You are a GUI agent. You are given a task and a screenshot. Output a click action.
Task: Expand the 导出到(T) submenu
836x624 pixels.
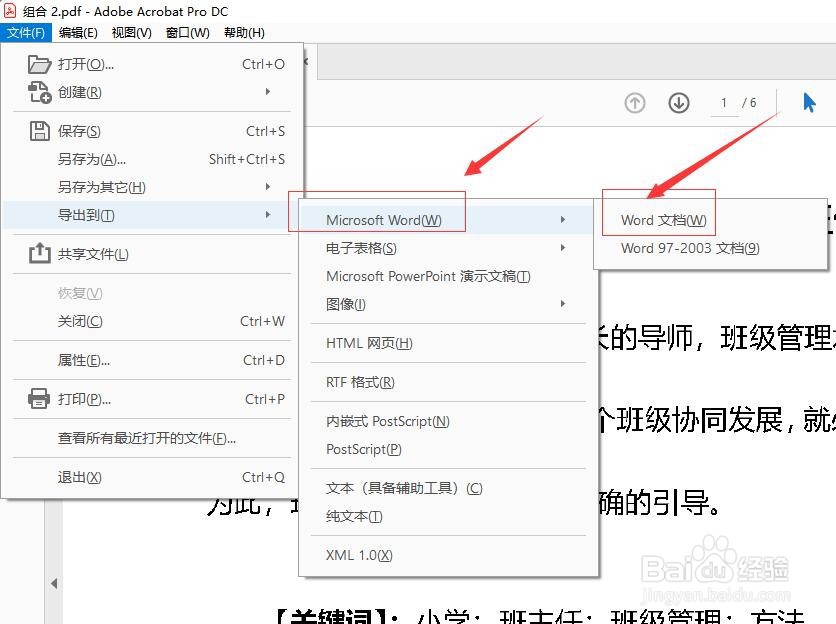click(152, 215)
